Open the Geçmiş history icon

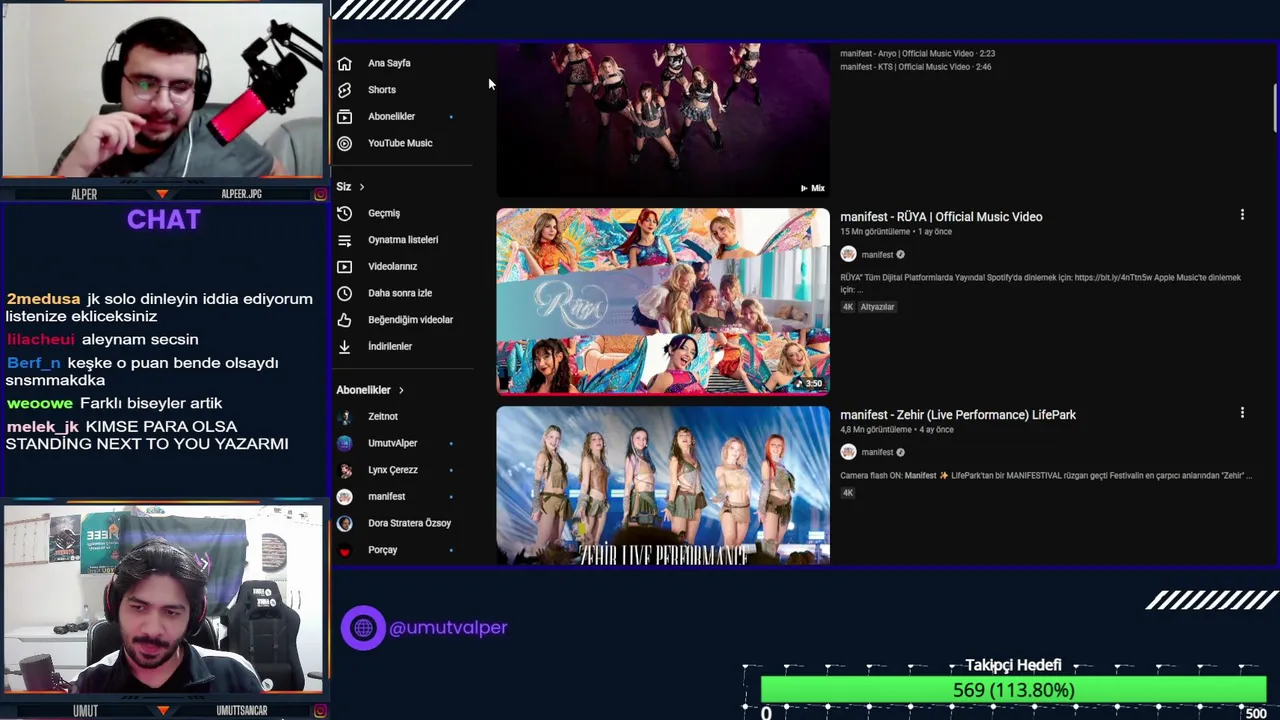pyautogui.click(x=344, y=213)
